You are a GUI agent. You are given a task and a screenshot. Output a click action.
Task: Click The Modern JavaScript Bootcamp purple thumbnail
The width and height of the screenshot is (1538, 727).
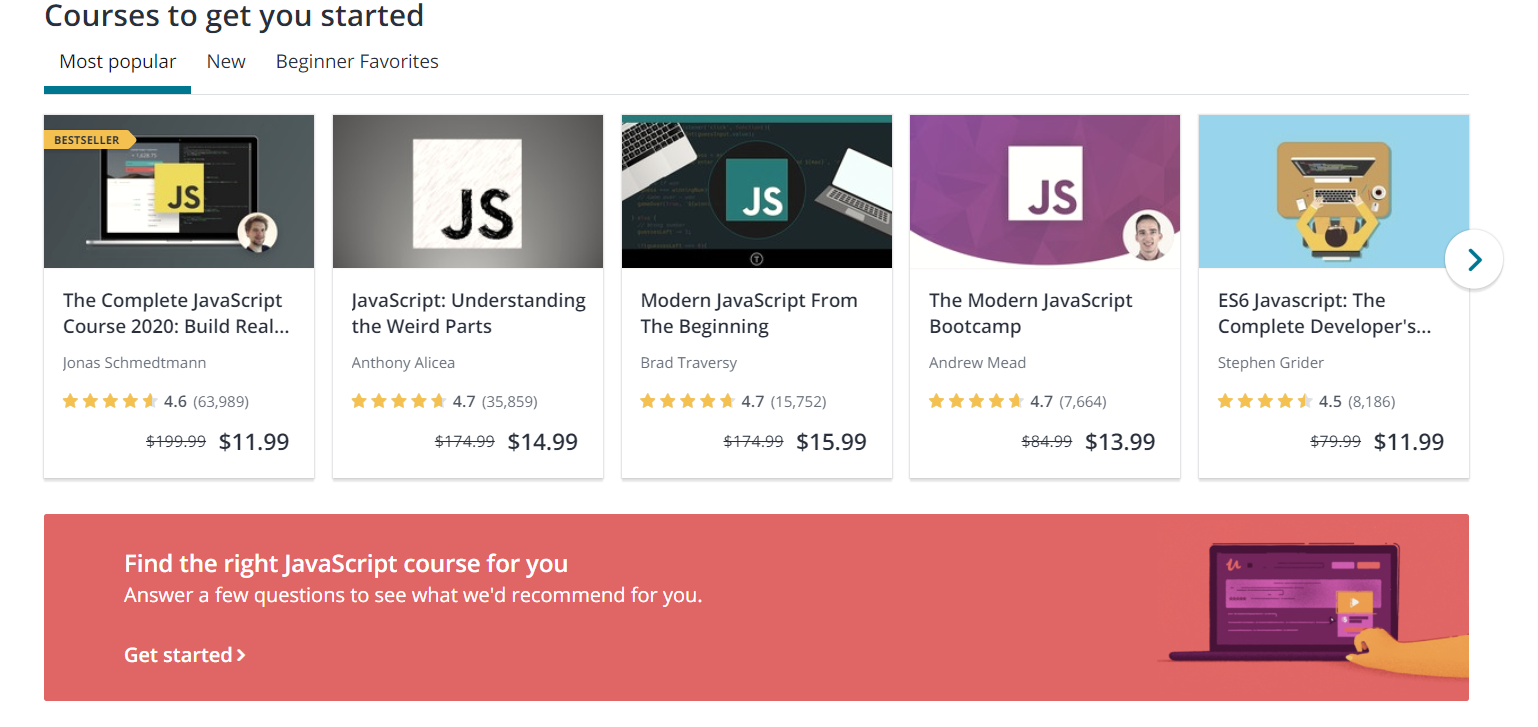click(x=1044, y=191)
